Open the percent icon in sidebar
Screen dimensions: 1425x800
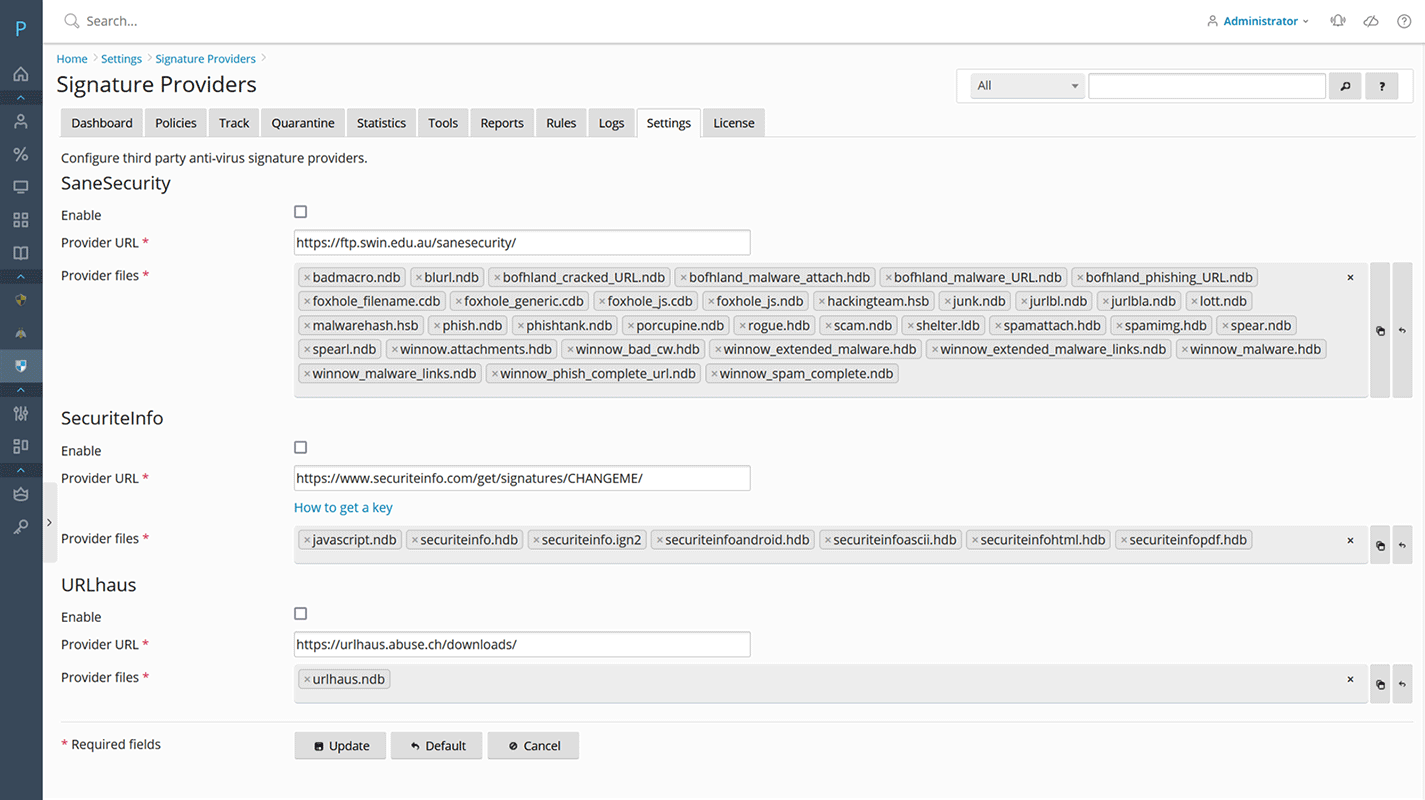(x=20, y=154)
